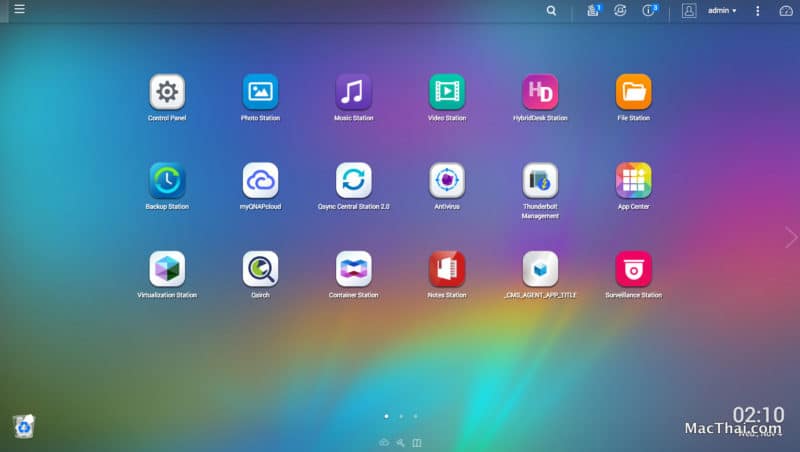Launch Container Station
800x452 pixels.
click(354, 269)
